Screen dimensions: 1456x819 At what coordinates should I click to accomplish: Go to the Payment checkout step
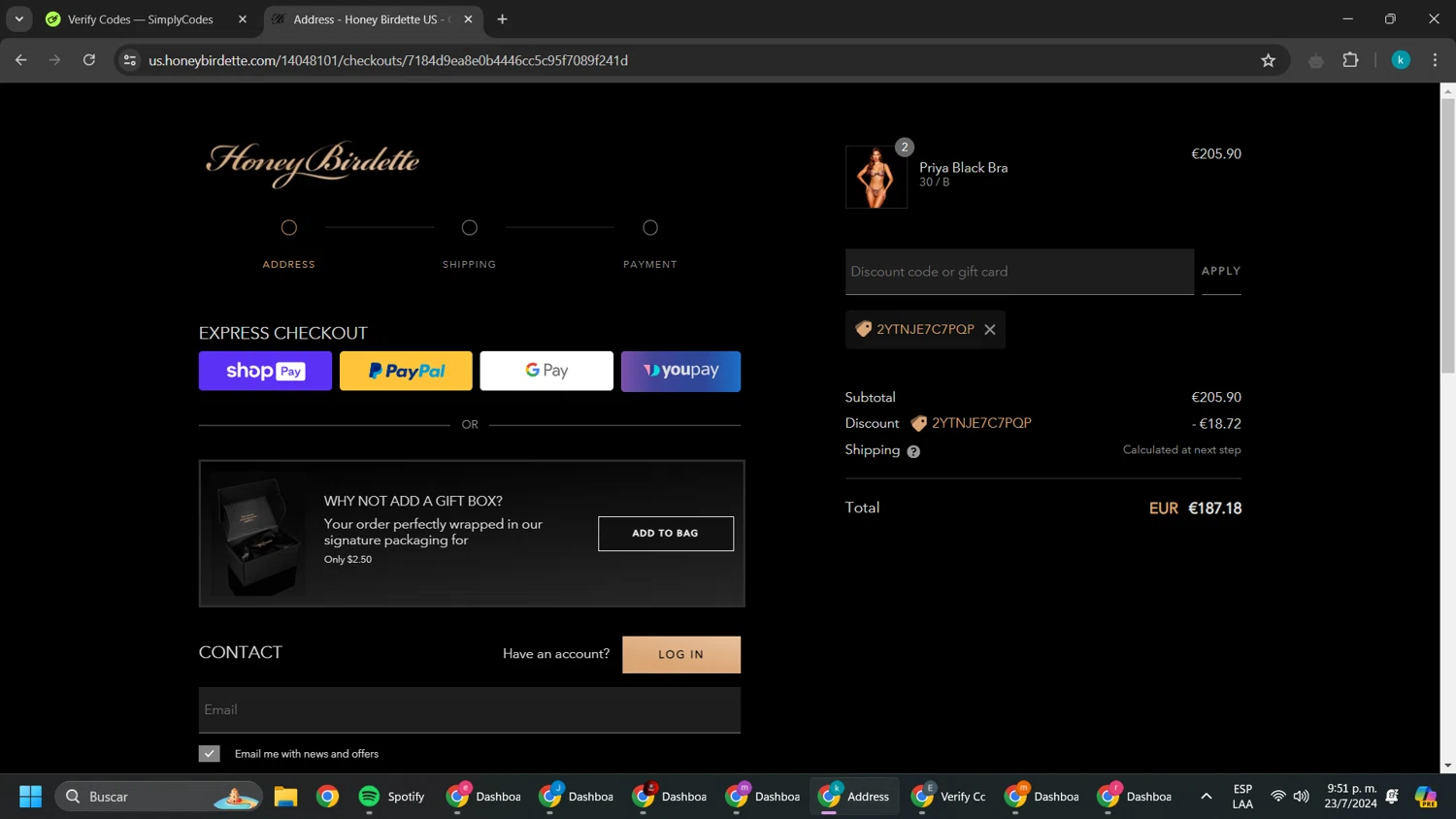coord(650,245)
